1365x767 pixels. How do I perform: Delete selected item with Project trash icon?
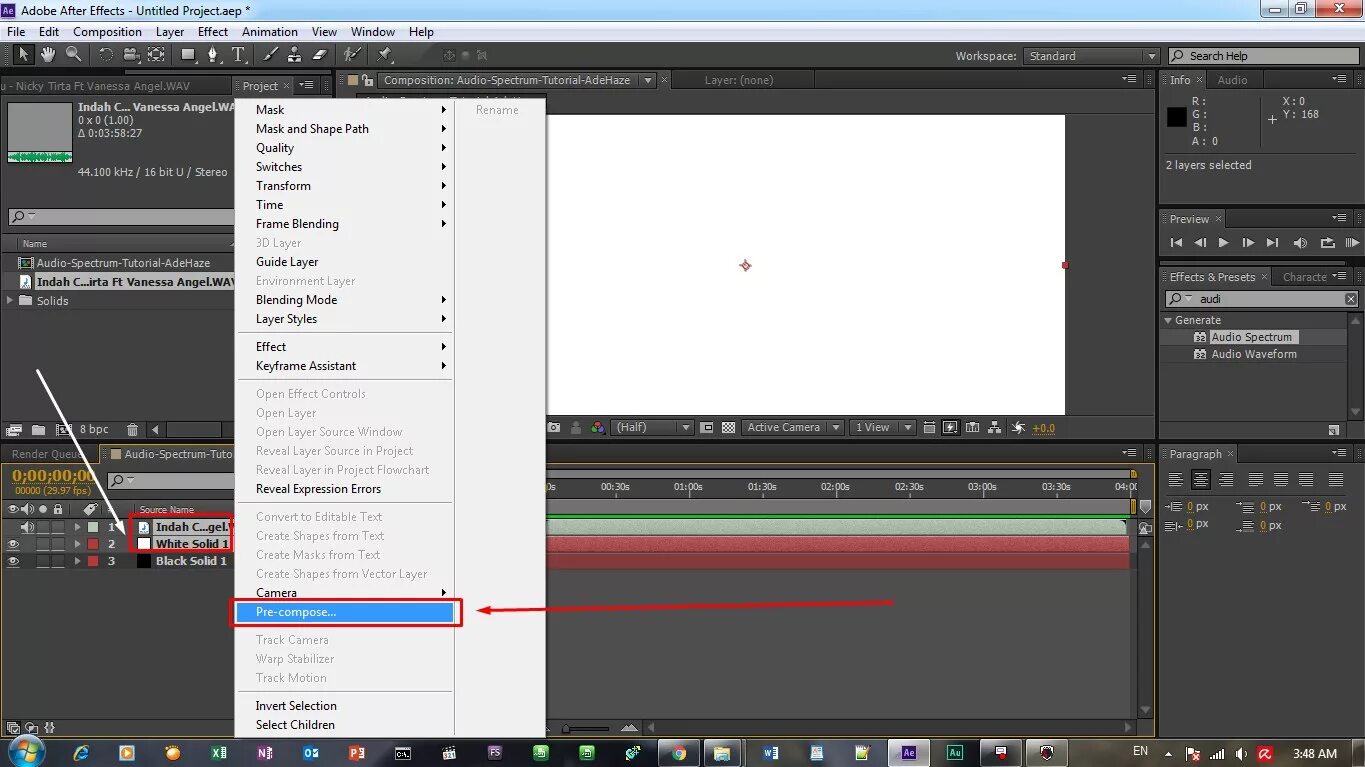tap(133, 430)
